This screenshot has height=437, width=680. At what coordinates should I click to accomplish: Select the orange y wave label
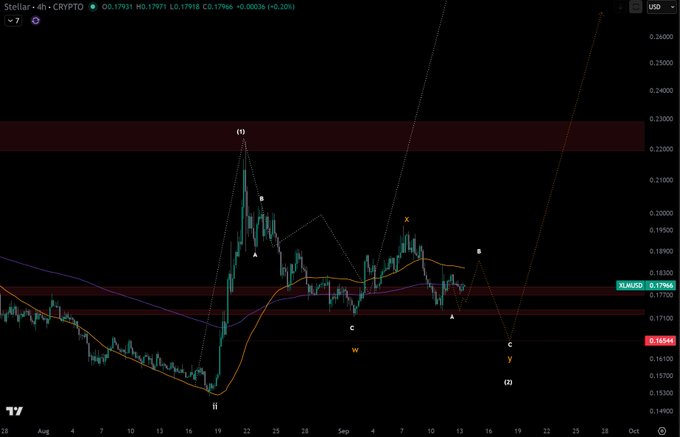(x=510, y=359)
